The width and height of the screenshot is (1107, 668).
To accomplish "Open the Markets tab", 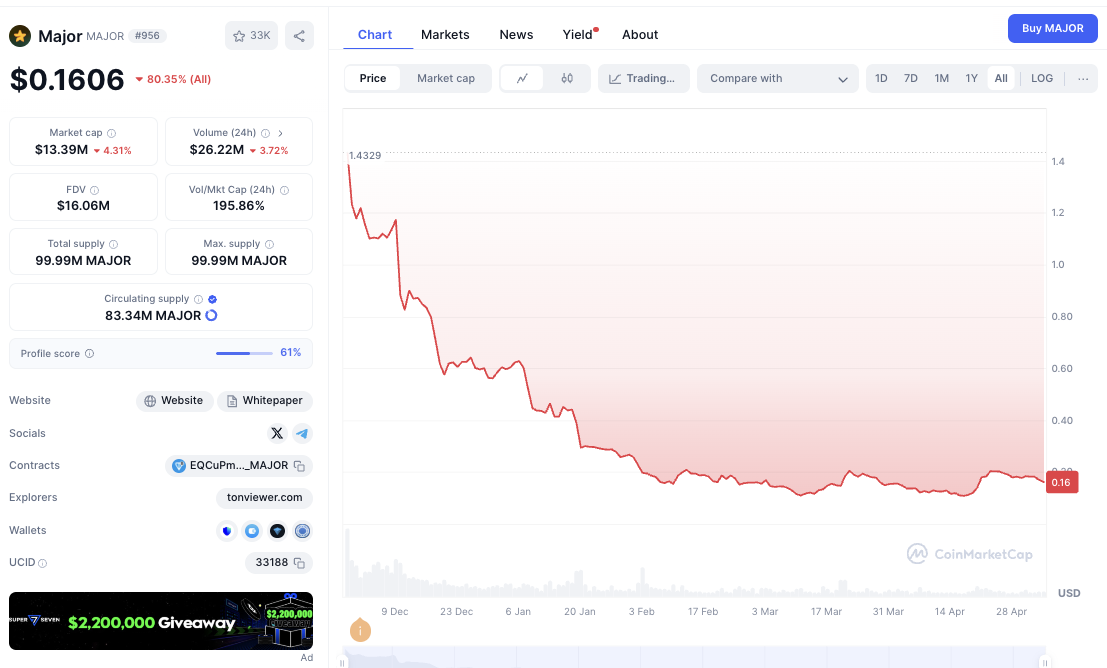I will pyautogui.click(x=445, y=35).
